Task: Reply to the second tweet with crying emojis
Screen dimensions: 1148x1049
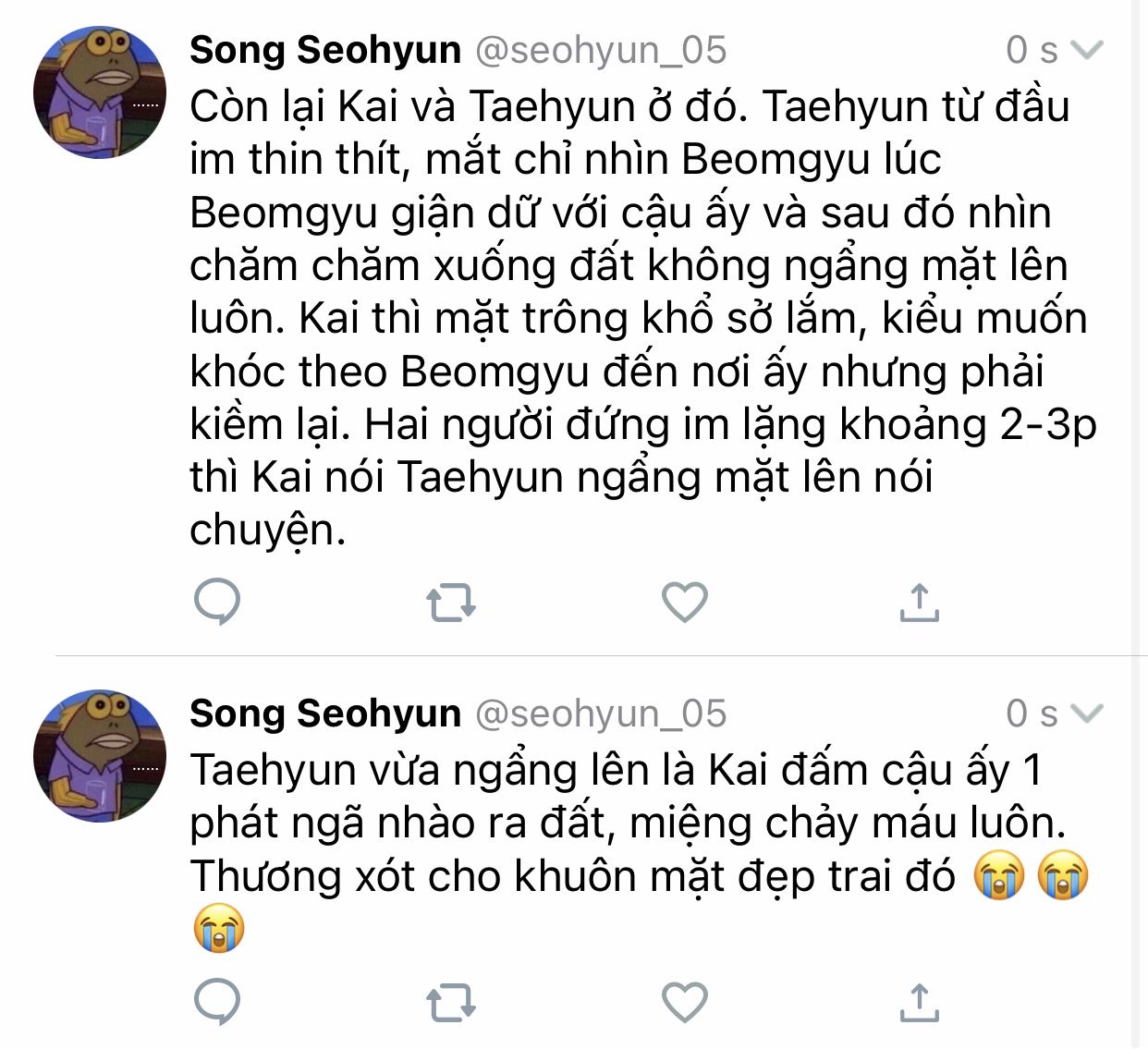Action: coord(217,1002)
